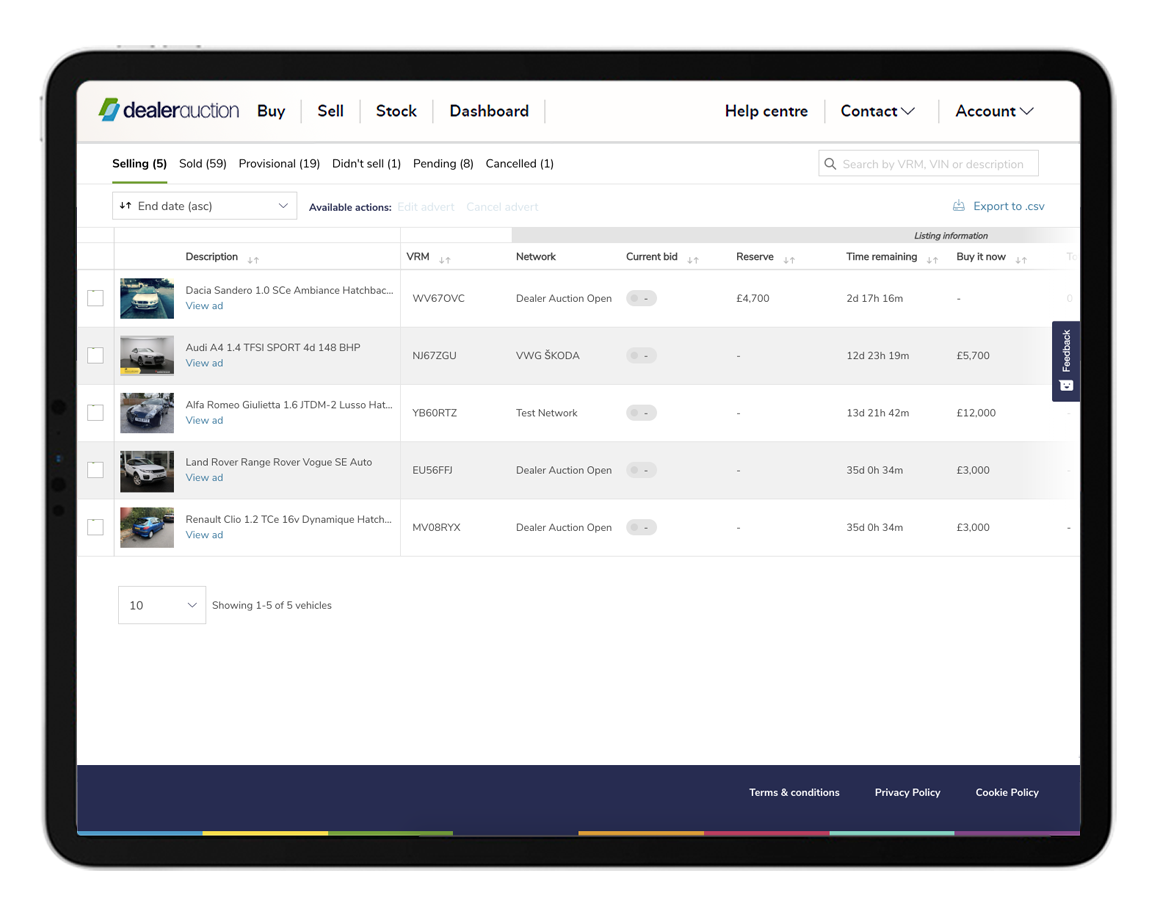Open the Feedback side tab
This screenshot has height=920, width=1155.
tap(1066, 361)
